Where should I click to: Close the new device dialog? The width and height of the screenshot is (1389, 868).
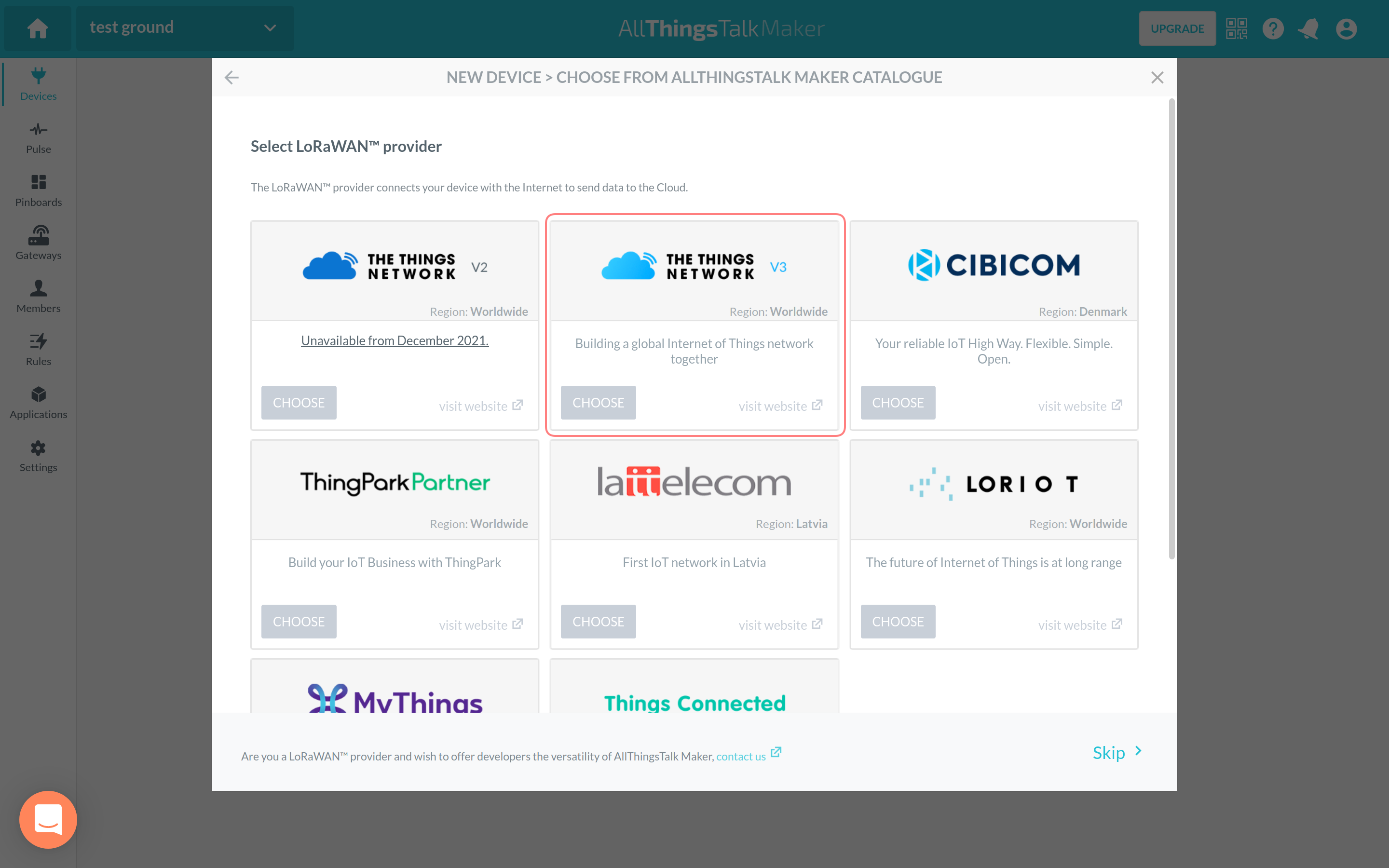1157,78
